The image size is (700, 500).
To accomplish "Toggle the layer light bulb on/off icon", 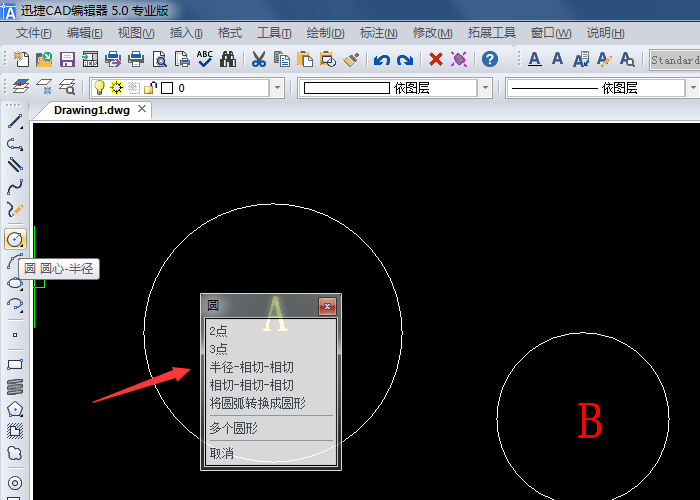I will [100, 88].
